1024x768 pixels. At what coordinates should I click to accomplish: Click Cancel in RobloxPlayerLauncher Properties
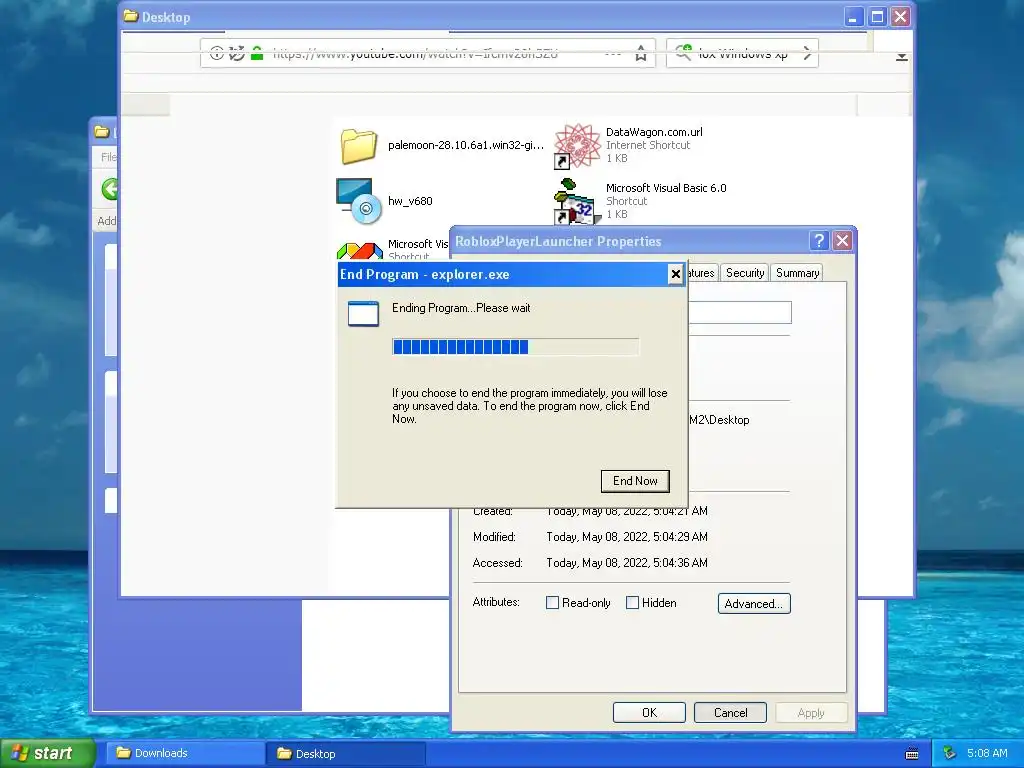click(730, 712)
